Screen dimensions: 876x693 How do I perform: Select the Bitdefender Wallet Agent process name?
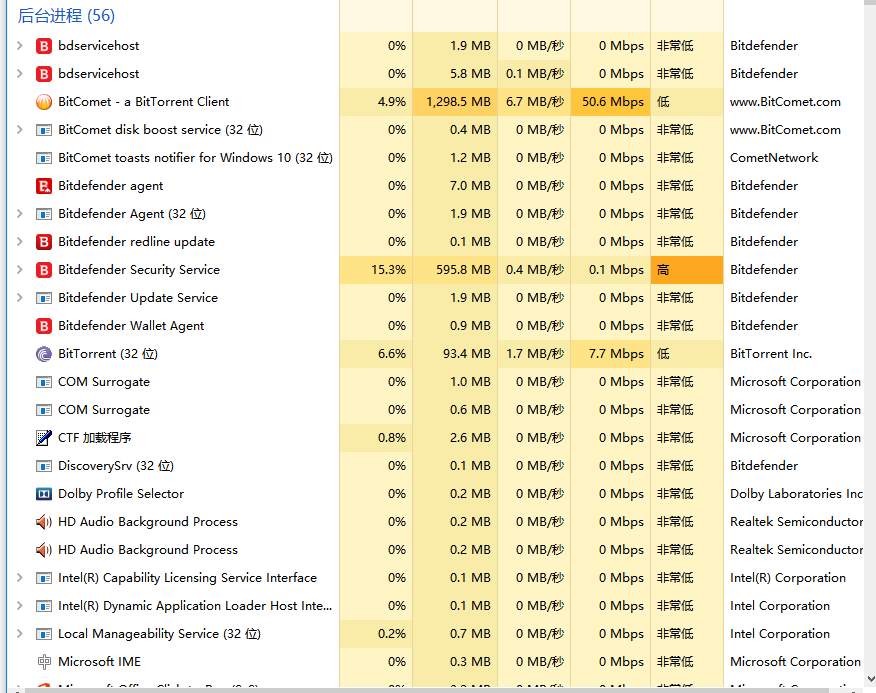tap(131, 326)
